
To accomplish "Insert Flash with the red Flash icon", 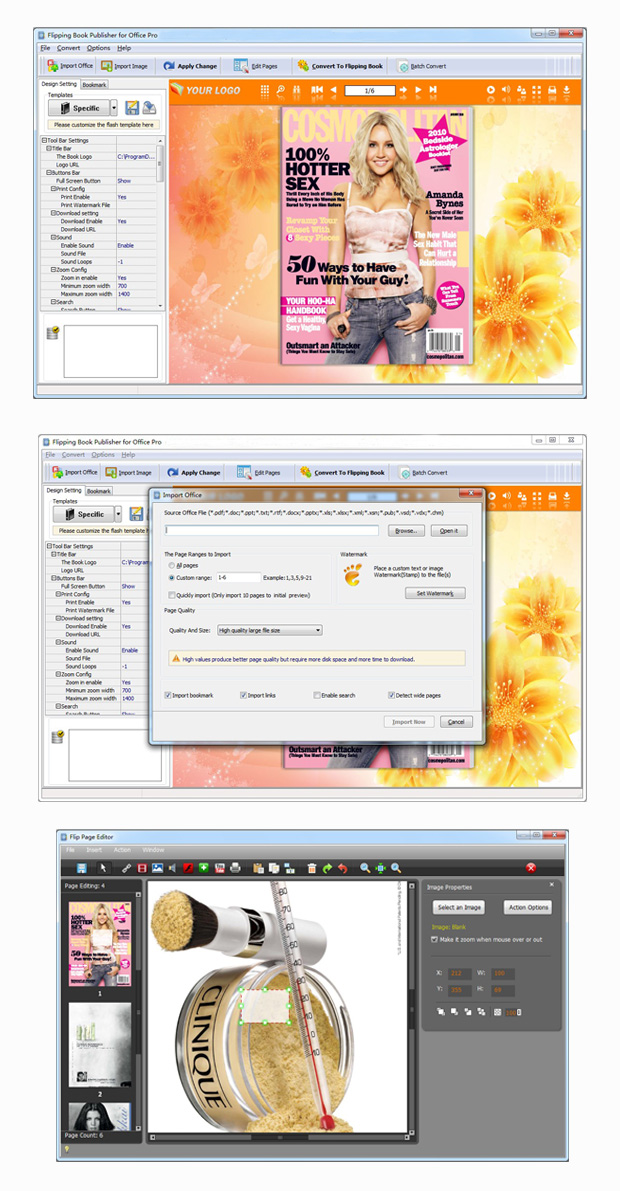I will click(x=188, y=867).
